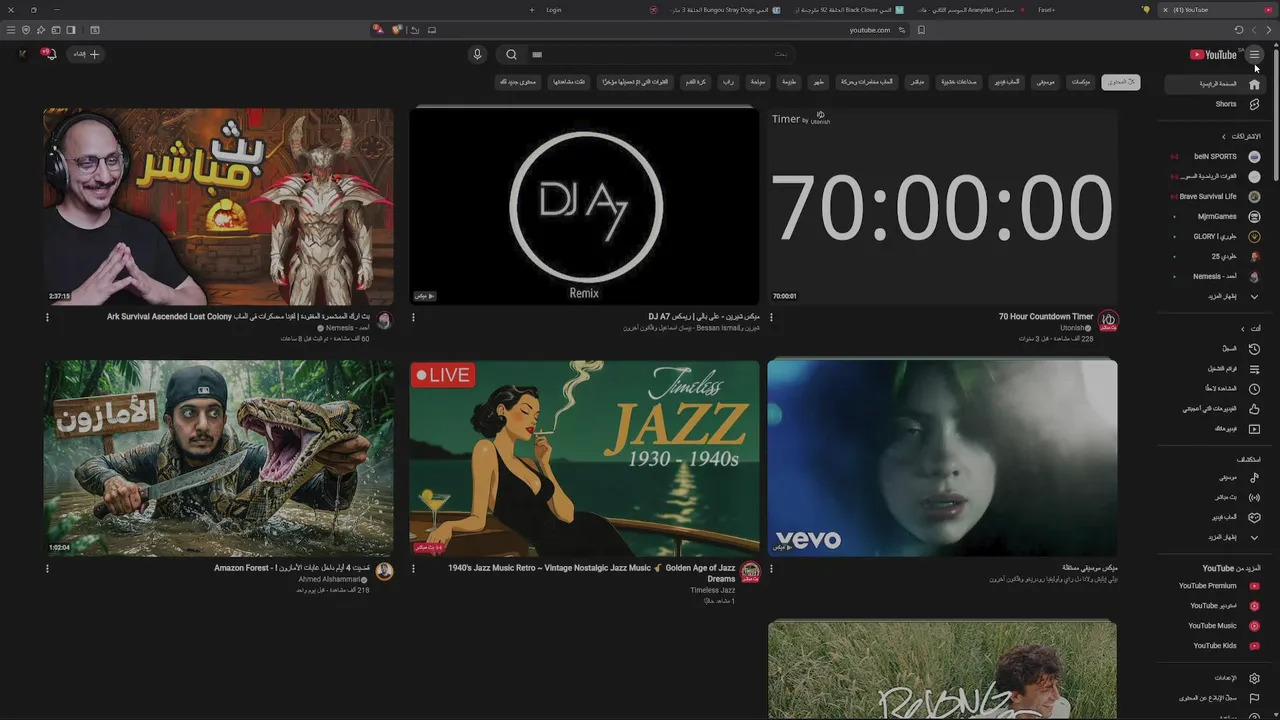Viewport: 1280px width, 720px height.
Task: Open Watch later sidebar icon
Action: 1254,389
